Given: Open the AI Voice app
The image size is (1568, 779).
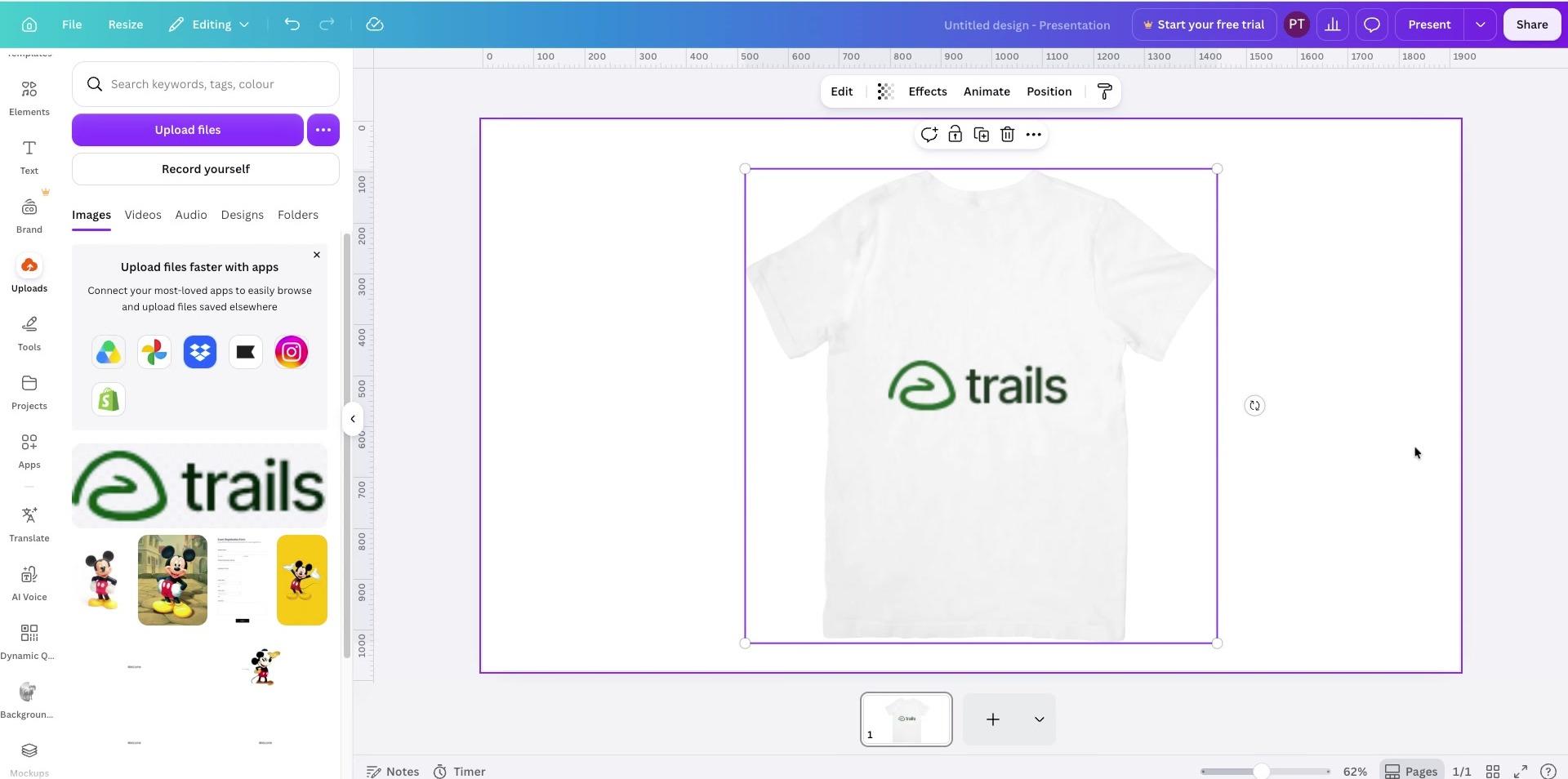Looking at the screenshot, I should click(29, 583).
